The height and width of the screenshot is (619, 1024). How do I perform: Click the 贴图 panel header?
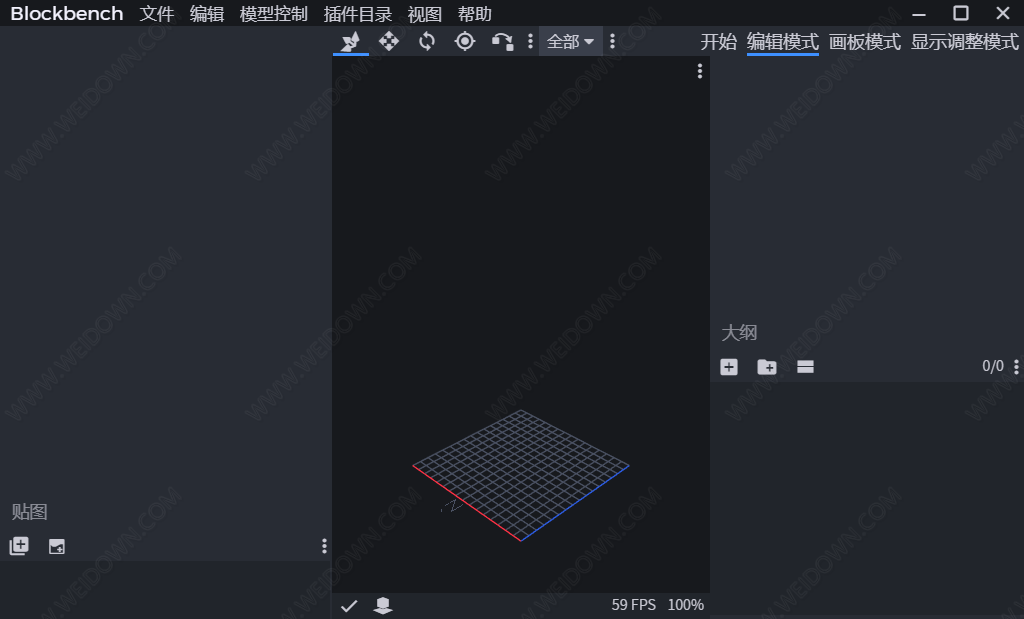[x=29, y=512]
